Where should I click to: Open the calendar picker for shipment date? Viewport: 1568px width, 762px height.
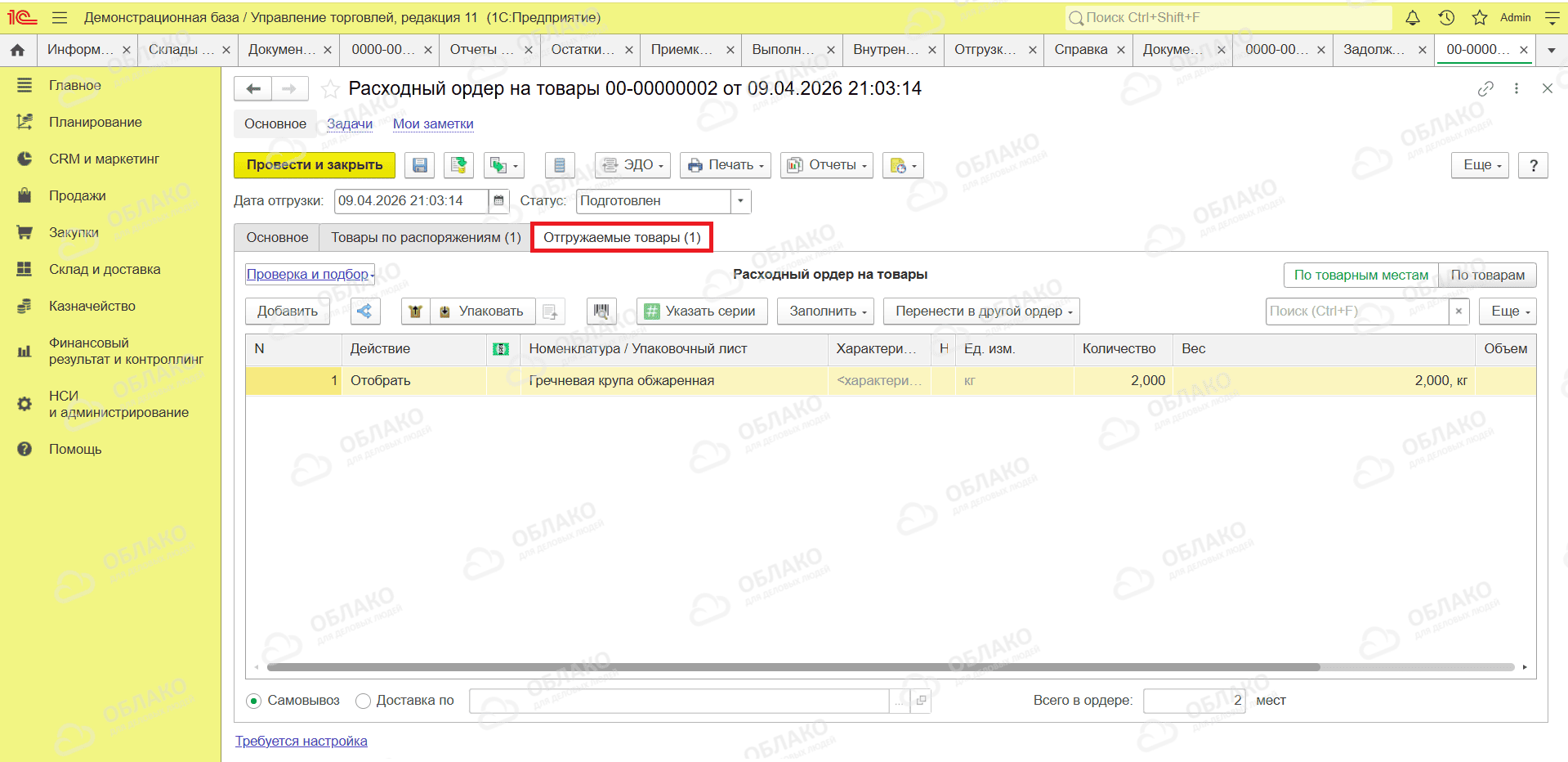tap(498, 201)
